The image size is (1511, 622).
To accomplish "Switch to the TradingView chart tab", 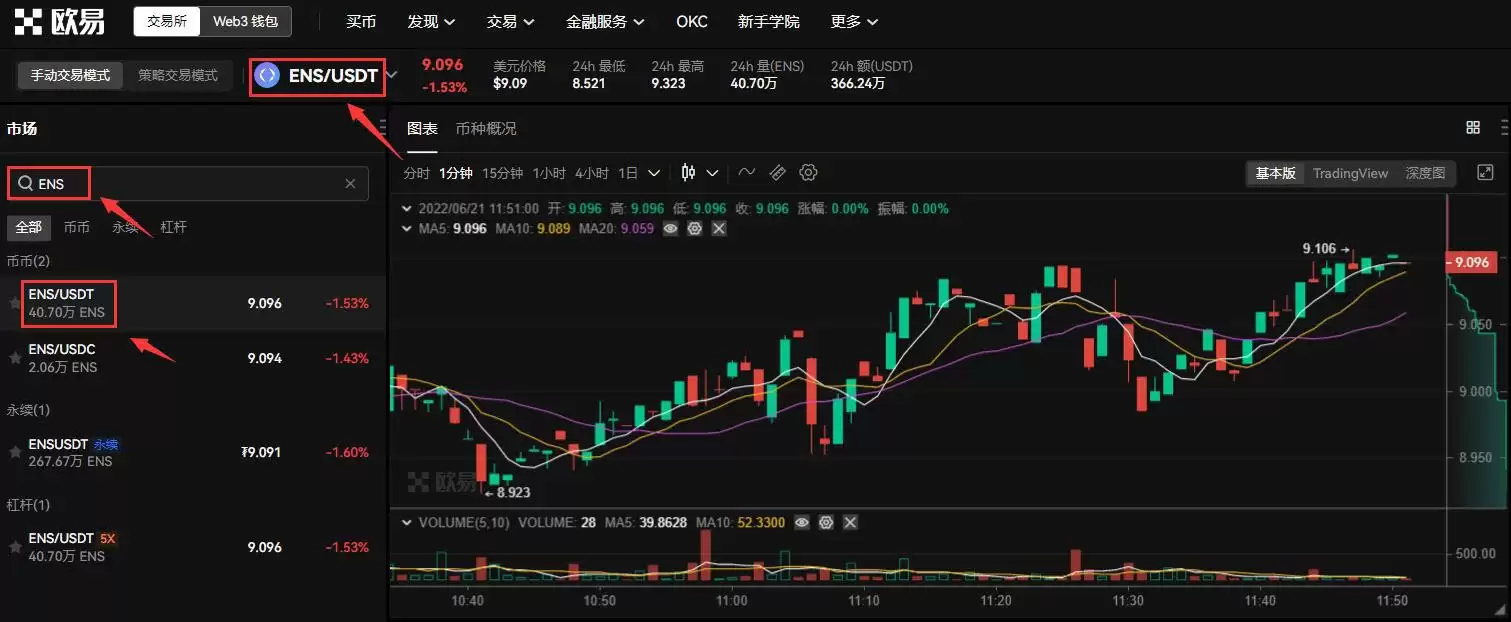I will pos(1350,172).
